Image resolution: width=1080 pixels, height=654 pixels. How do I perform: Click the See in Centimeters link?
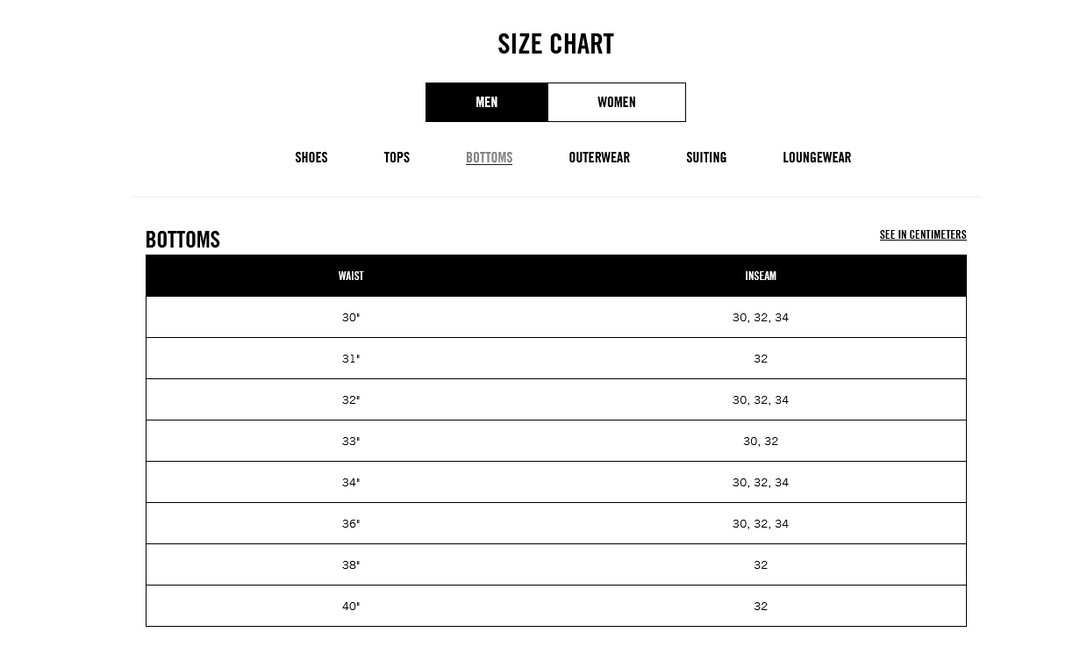[x=923, y=235]
